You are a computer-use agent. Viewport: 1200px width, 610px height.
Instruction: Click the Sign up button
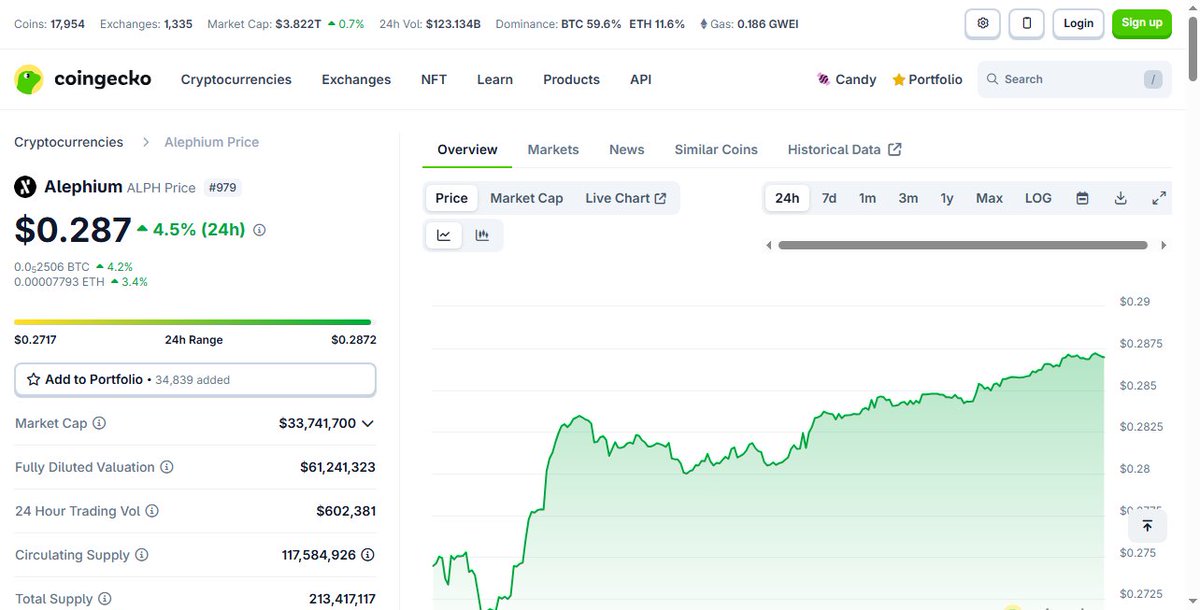coord(1142,23)
